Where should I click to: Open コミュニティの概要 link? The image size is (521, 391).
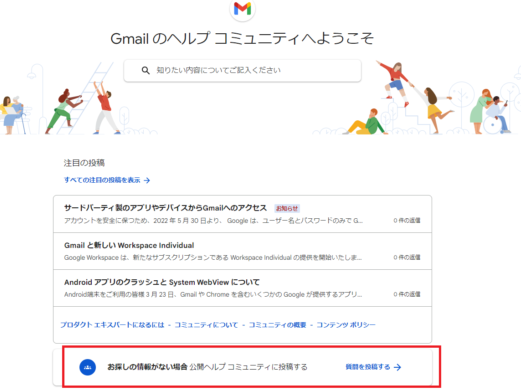[x=277, y=325]
